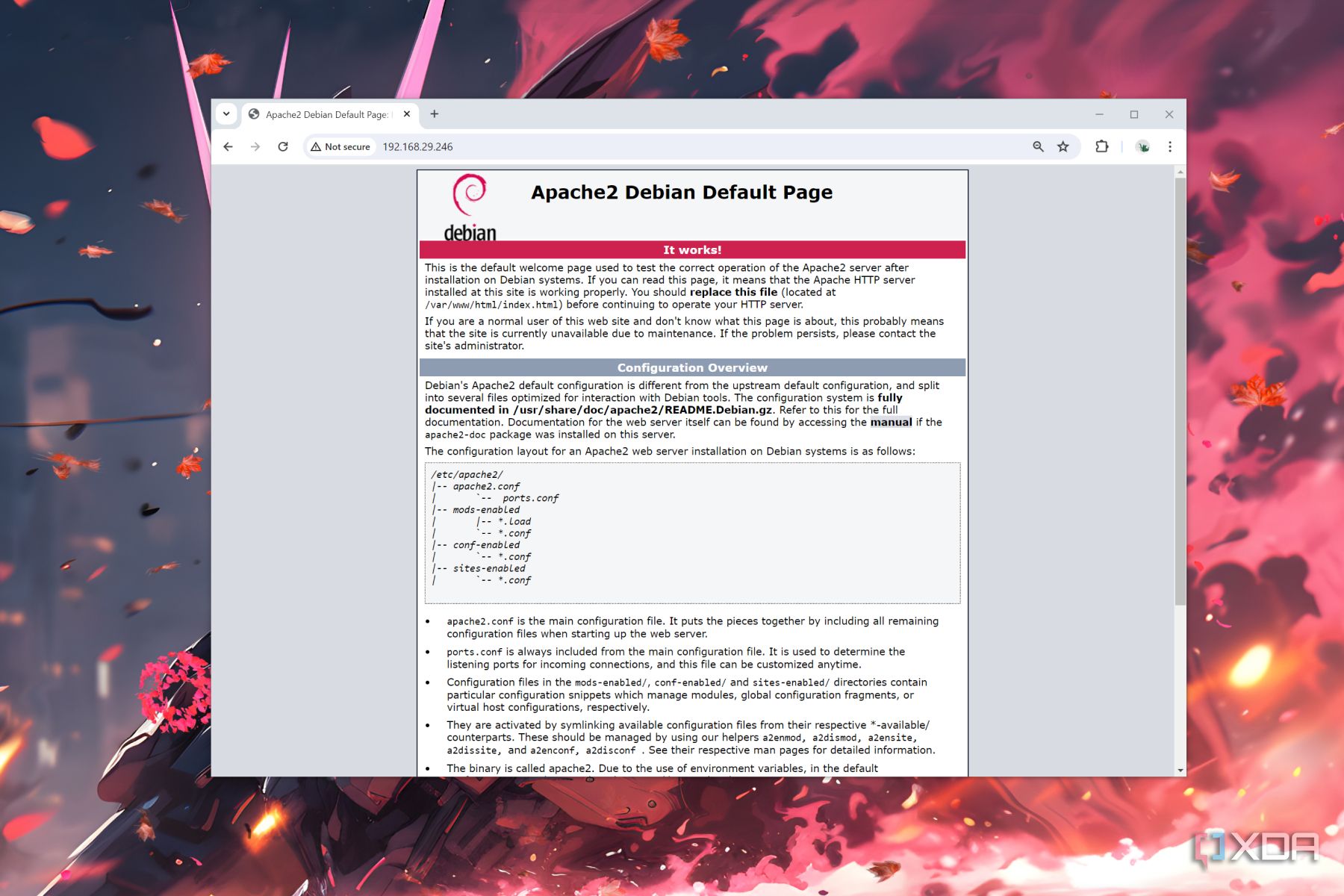Open the Chrome three-dot menu
This screenshot has height=896, width=1344.
click(1170, 147)
